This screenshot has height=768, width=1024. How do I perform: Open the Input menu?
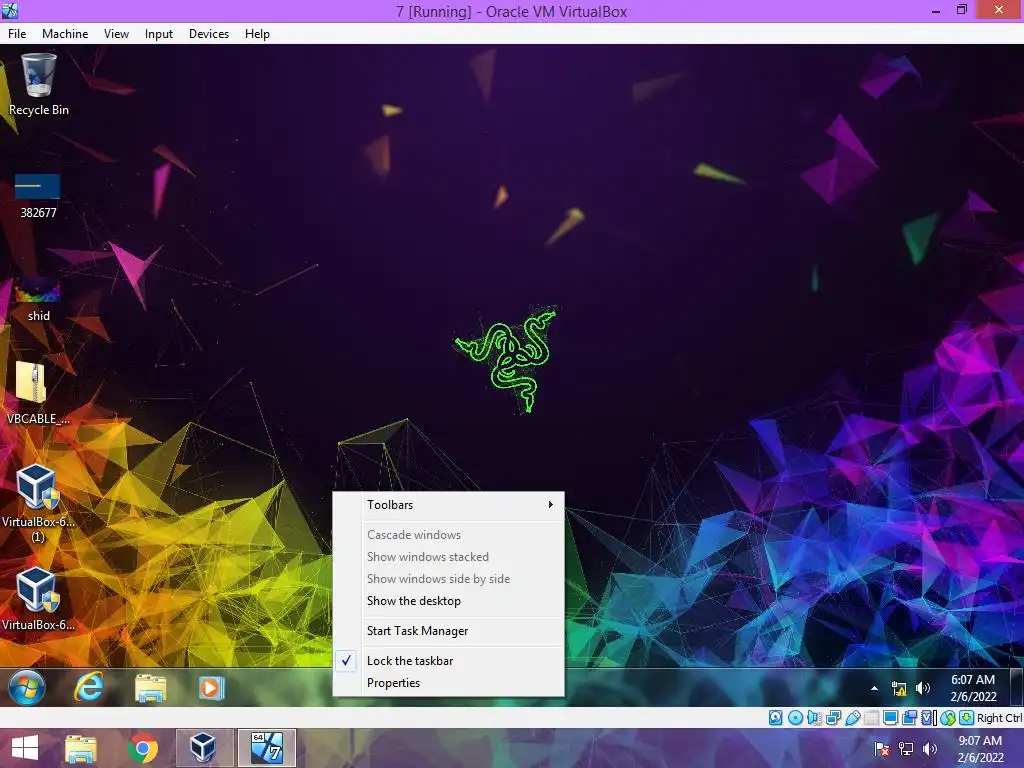click(159, 34)
